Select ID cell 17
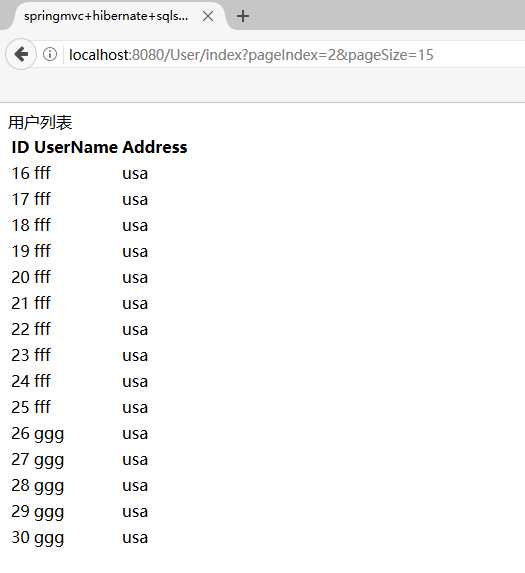 click(20, 199)
